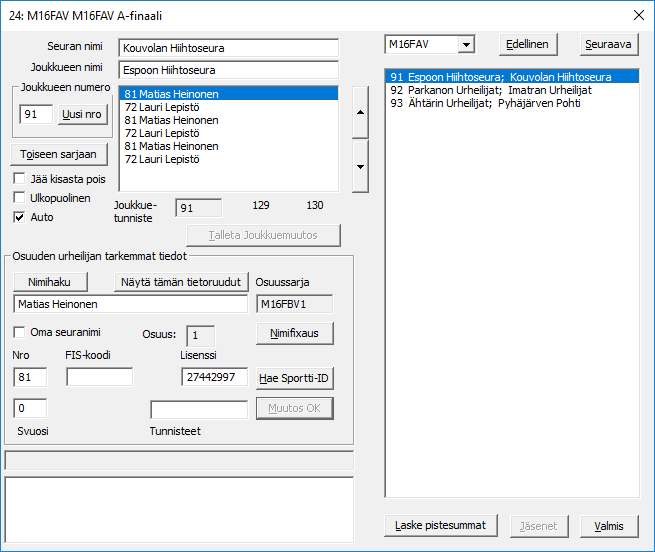Click Toiseen sarjaan button

(57, 154)
